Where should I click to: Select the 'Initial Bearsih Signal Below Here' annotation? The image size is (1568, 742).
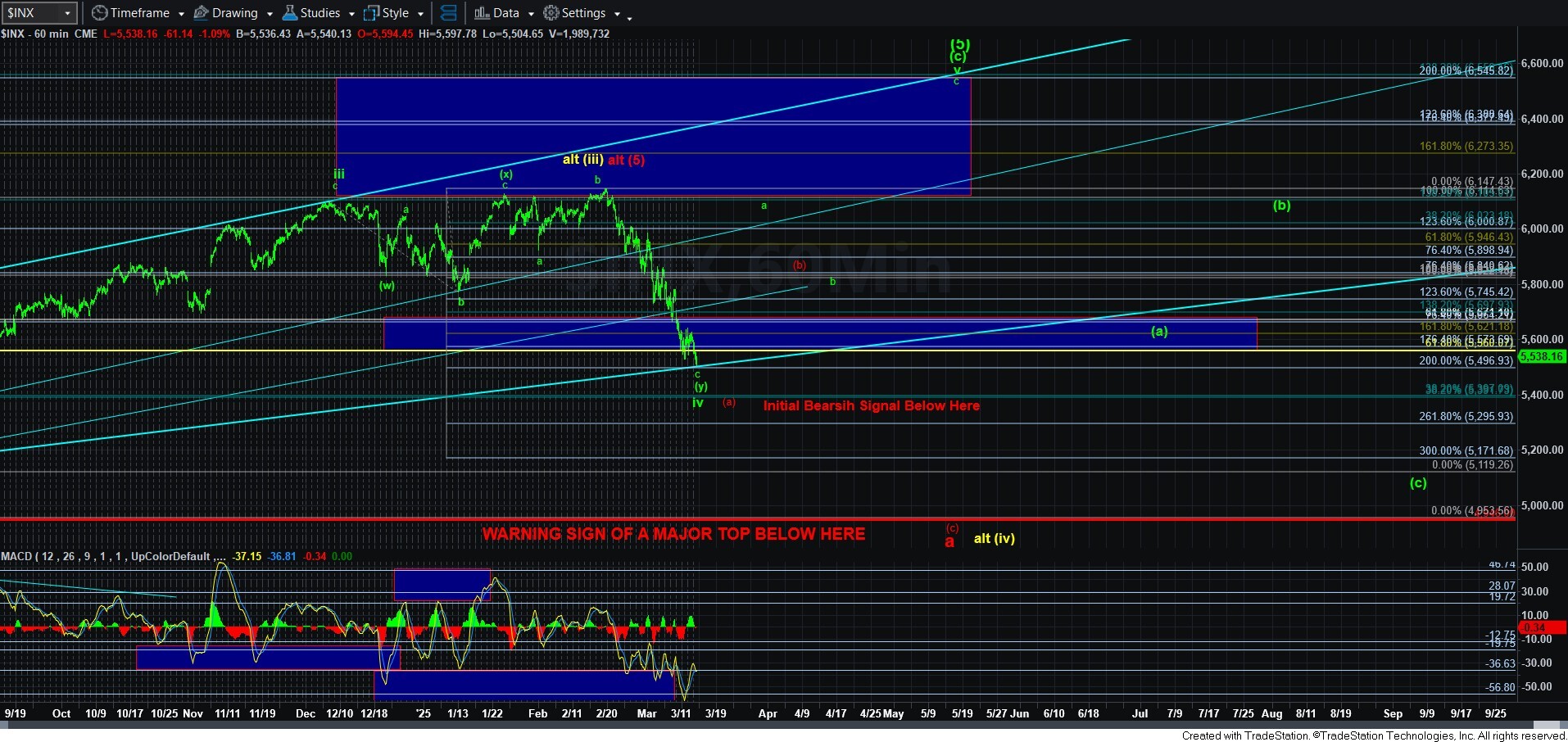pyautogui.click(x=871, y=405)
